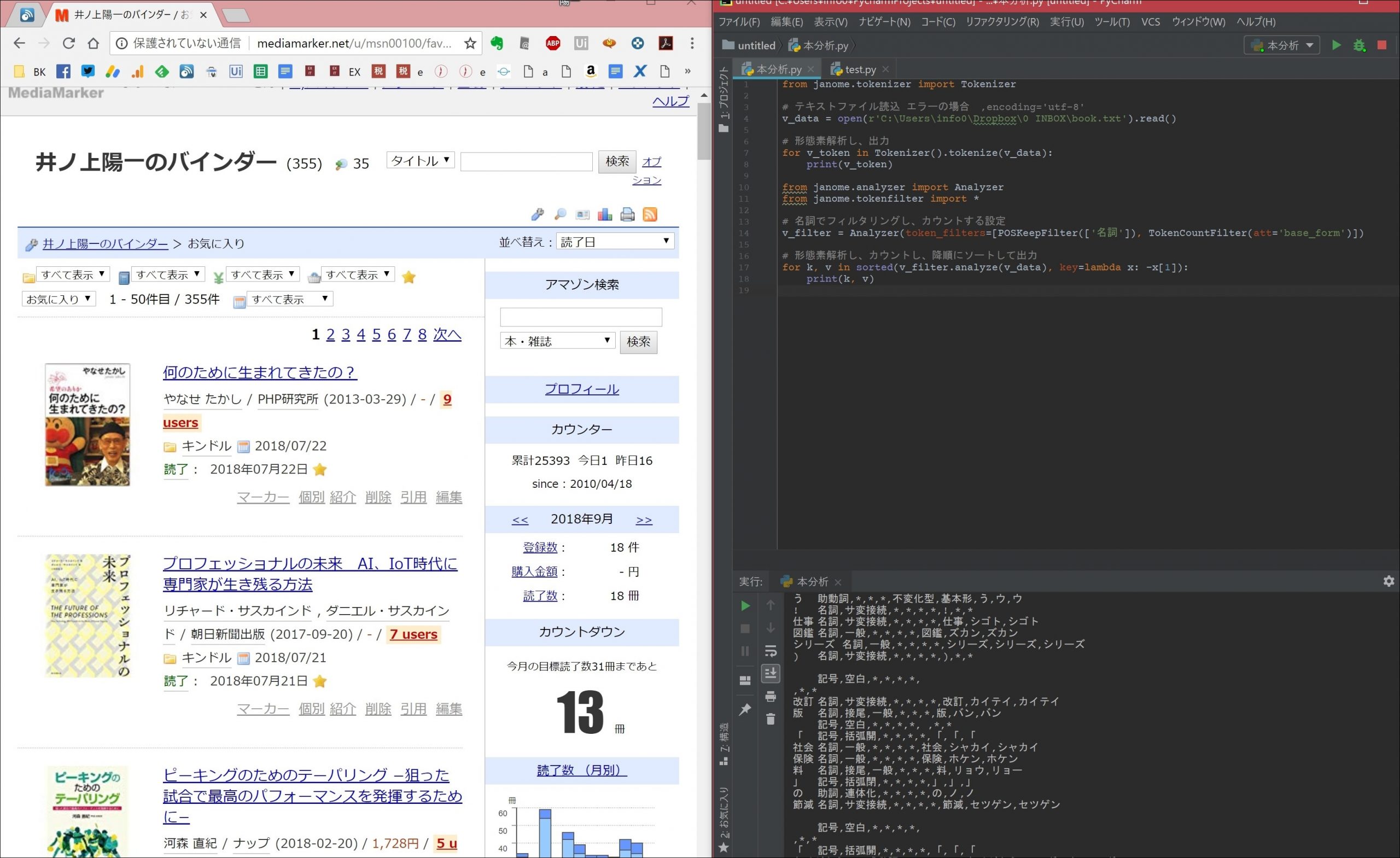The height and width of the screenshot is (858, 1400).
Task: Pin the Run tab in PyCharm
Action: [745, 709]
